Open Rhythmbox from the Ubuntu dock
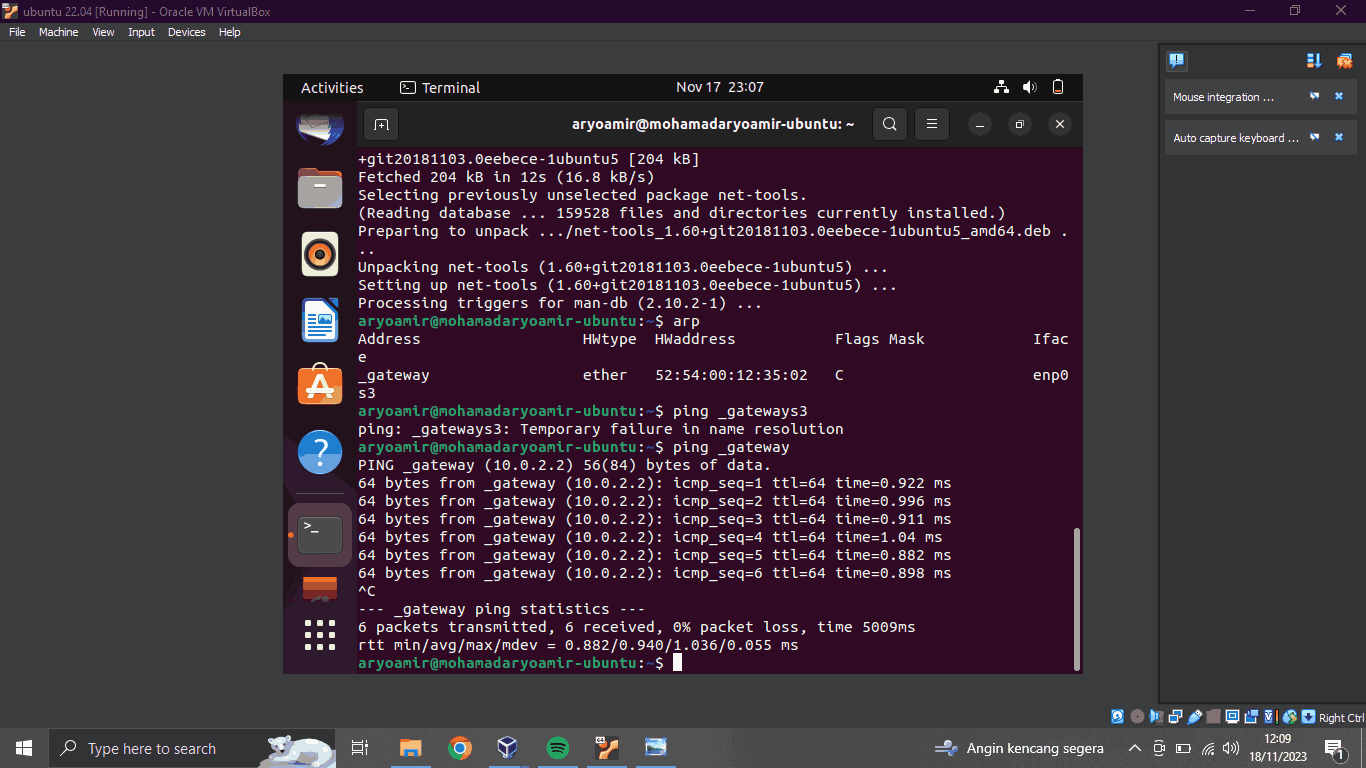1366x768 pixels. [x=320, y=254]
